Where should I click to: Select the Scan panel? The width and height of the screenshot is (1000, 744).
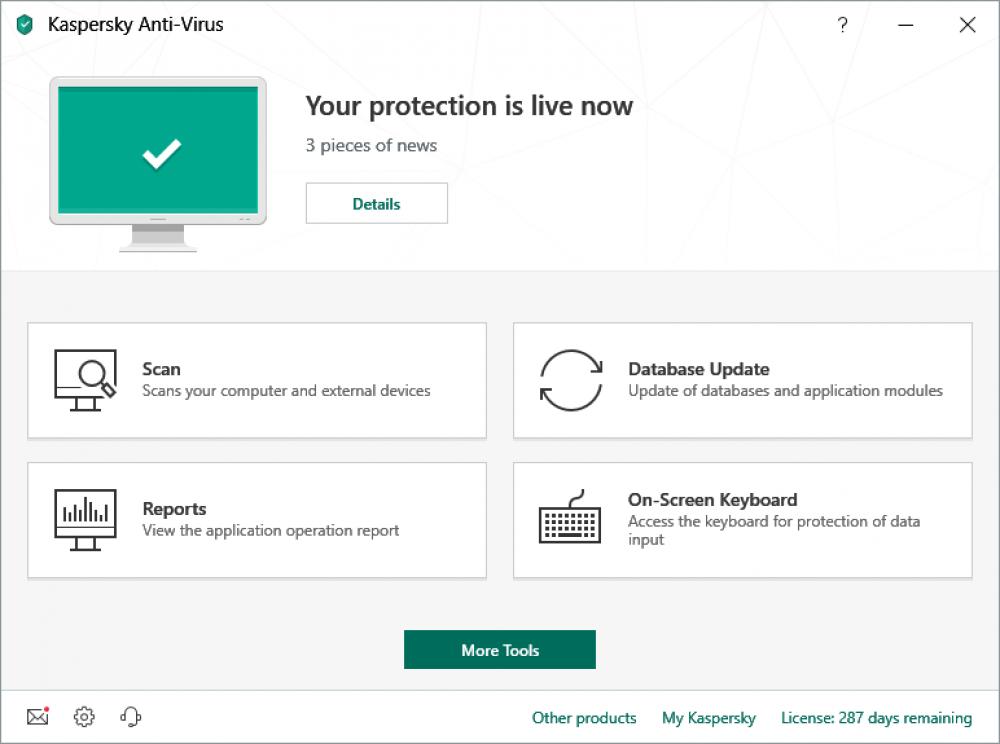pos(256,381)
